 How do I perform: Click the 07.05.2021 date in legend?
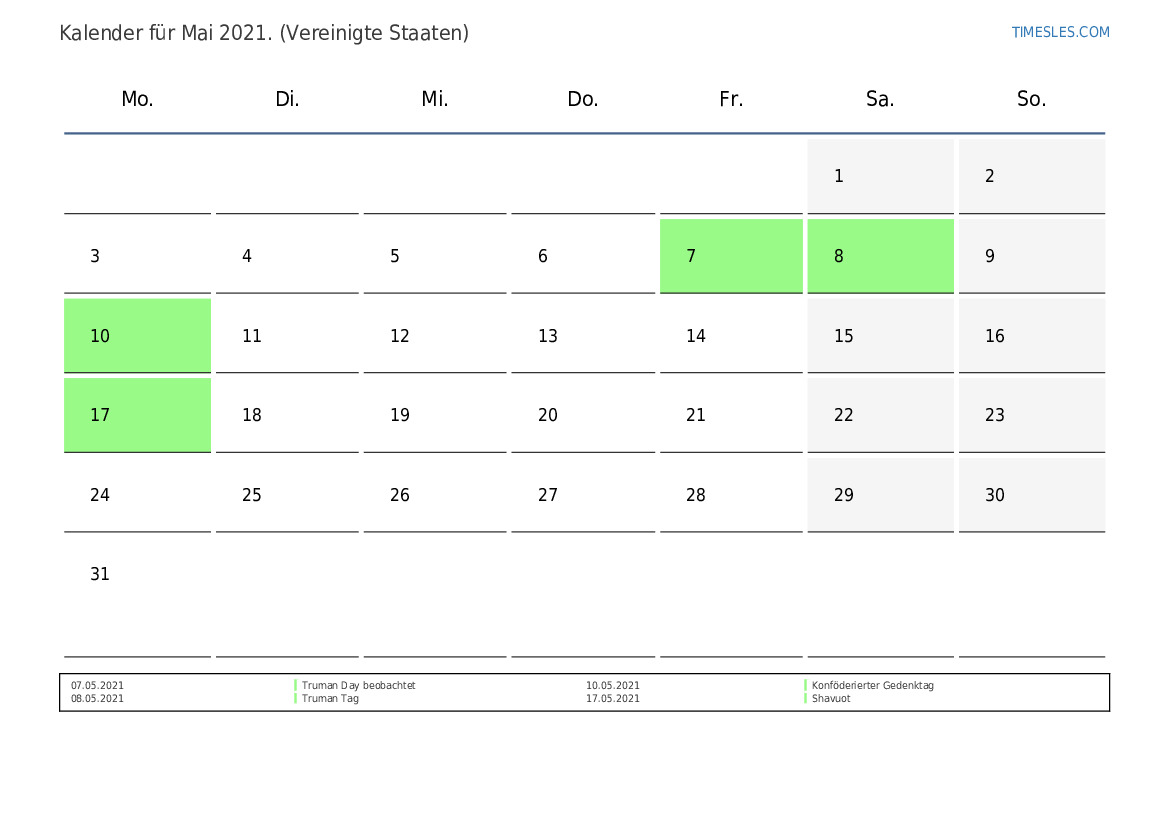coord(97,686)
